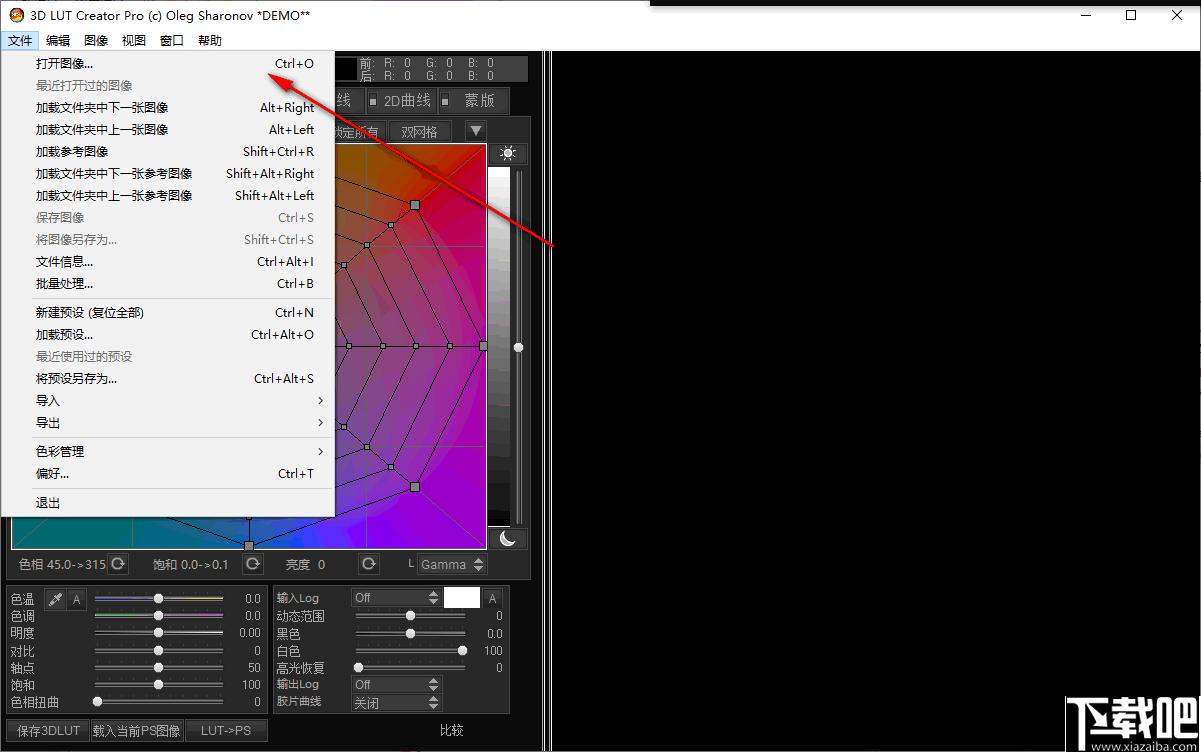The height and width of the screenshot is (752, 1201).
Task: Open the 输入Log Off dropdown
Action: click(396, 597)
